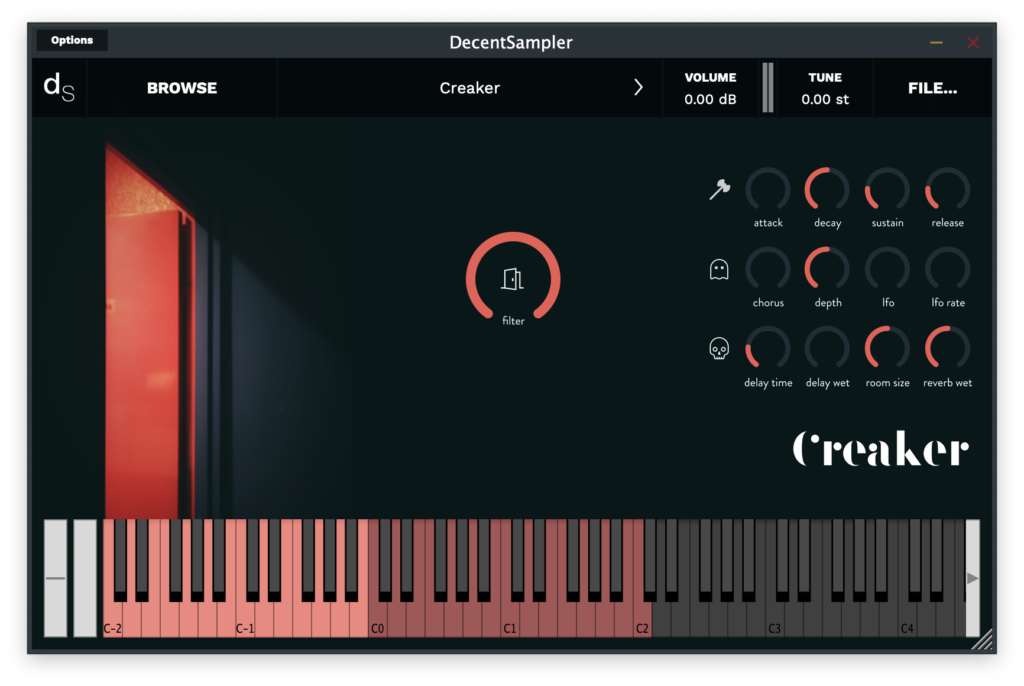Click the lfo knob
1024x686 pixels.
click(x=888, y=270)
